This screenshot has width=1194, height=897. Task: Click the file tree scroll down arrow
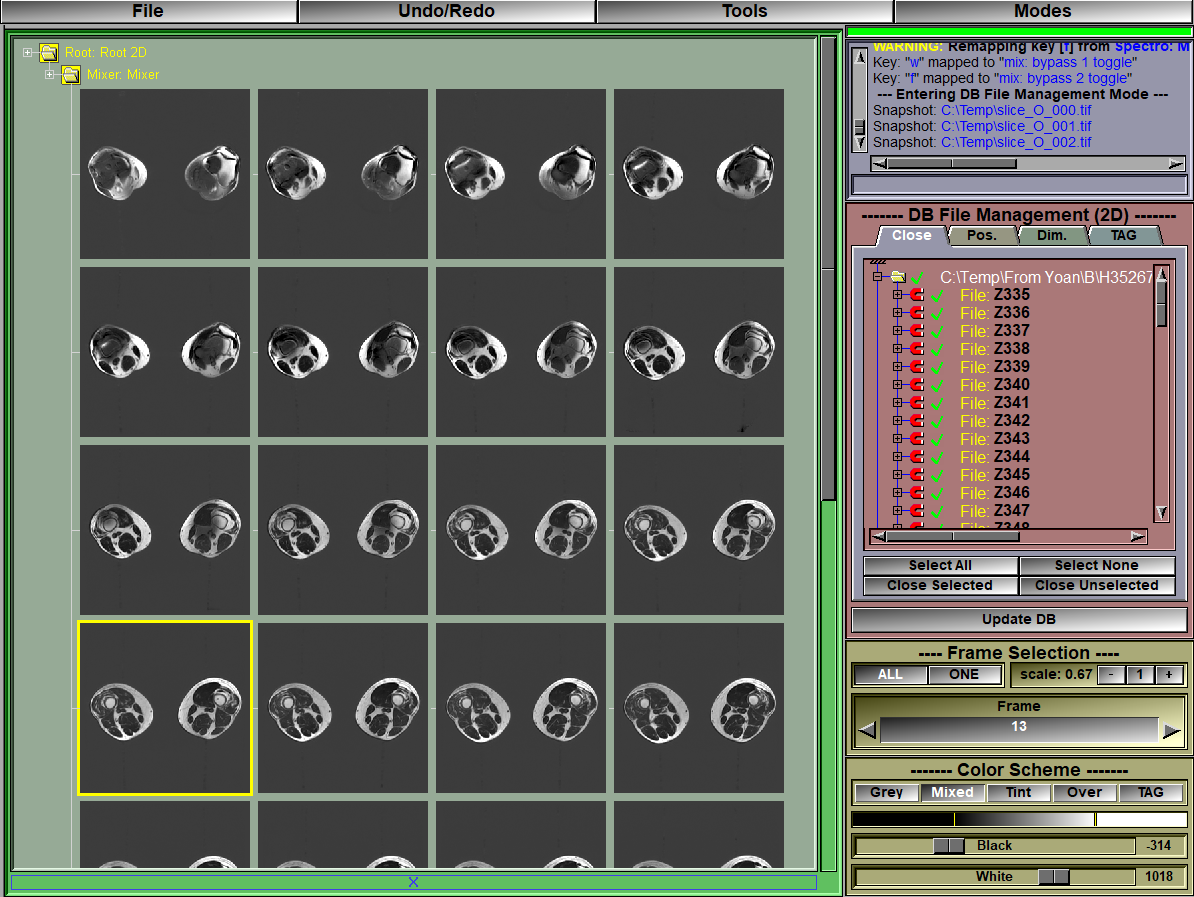coord(1161,512)
